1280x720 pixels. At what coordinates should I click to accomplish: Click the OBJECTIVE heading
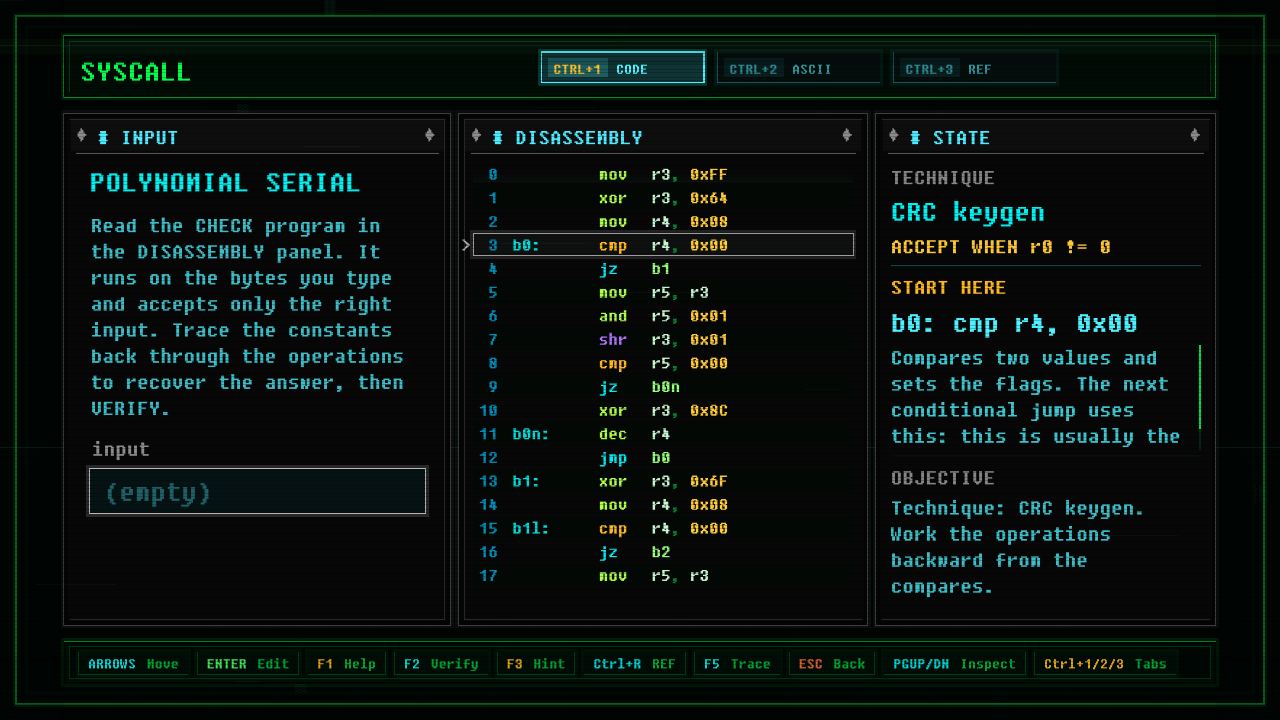[943, 477]
